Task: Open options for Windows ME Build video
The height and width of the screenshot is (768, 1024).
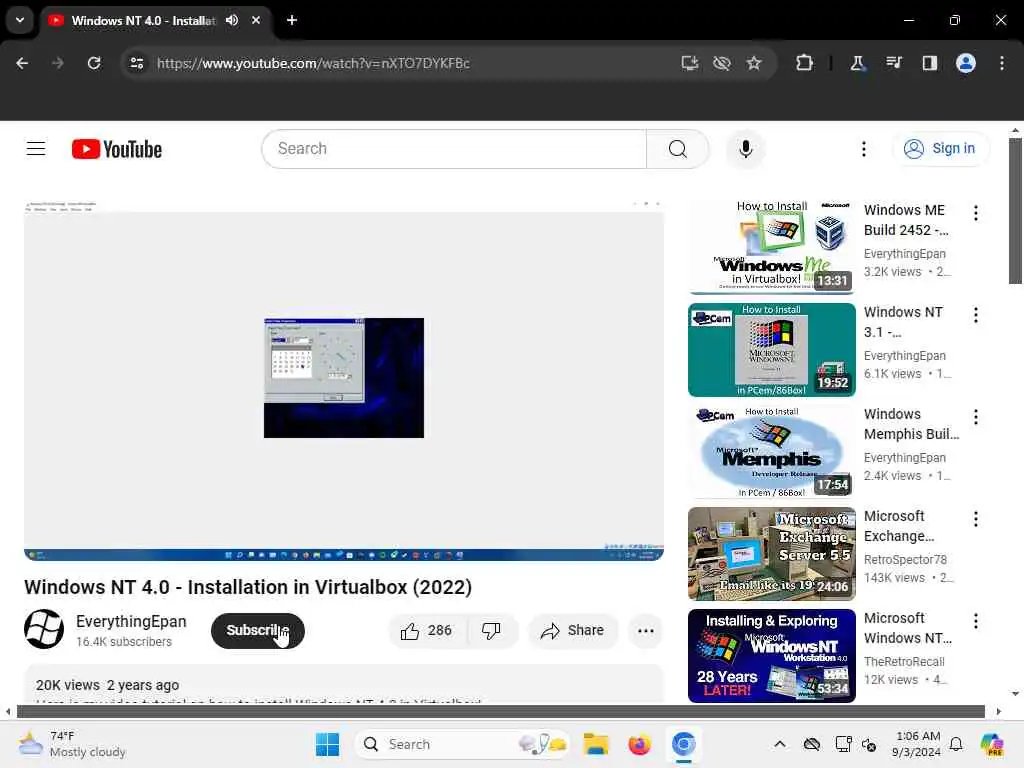Action: coord(976,213)
